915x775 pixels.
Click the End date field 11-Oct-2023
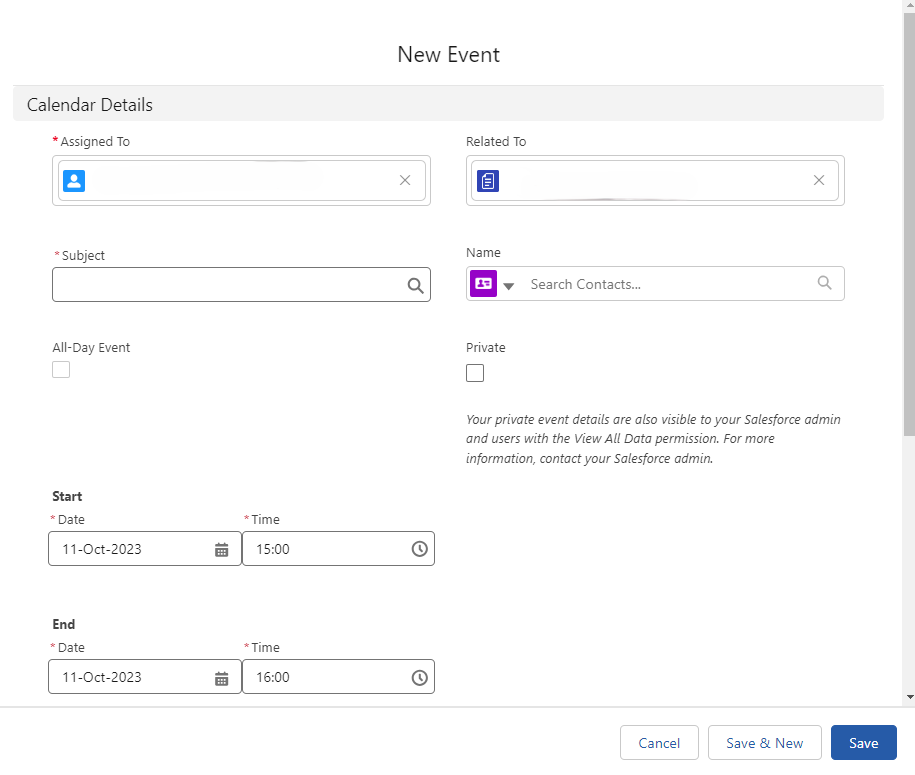pyautogui.click(x=145, y=677)
